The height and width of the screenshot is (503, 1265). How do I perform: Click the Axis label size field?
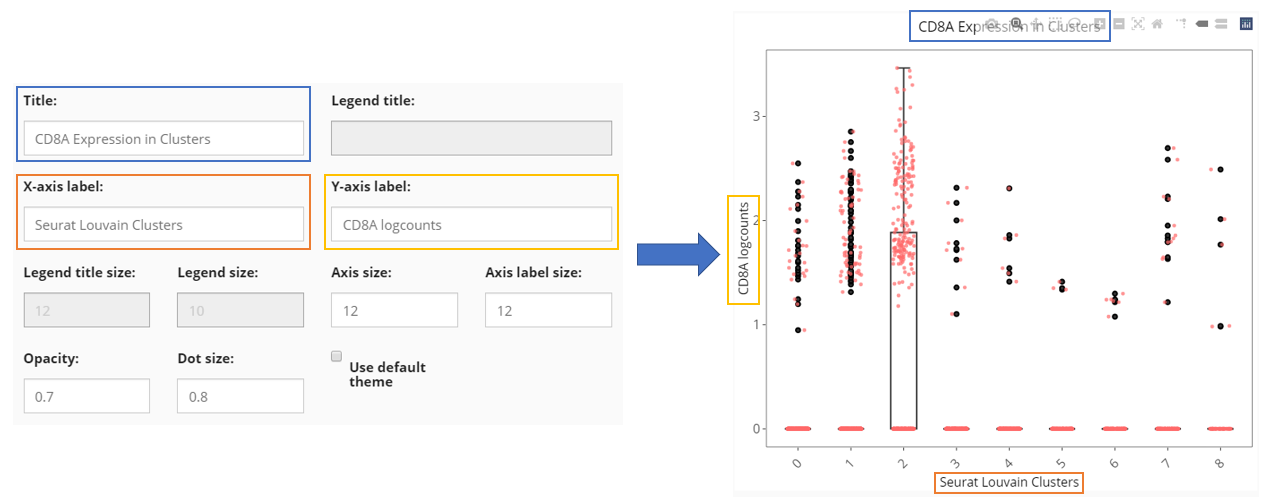pyautogui.click(x=548, y=311)
